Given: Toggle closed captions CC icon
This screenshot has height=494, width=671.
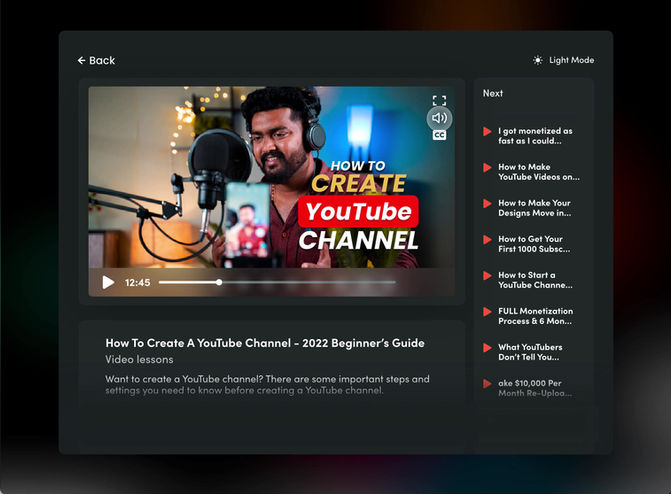Looking at the screenshot, I should coord(439,135).
